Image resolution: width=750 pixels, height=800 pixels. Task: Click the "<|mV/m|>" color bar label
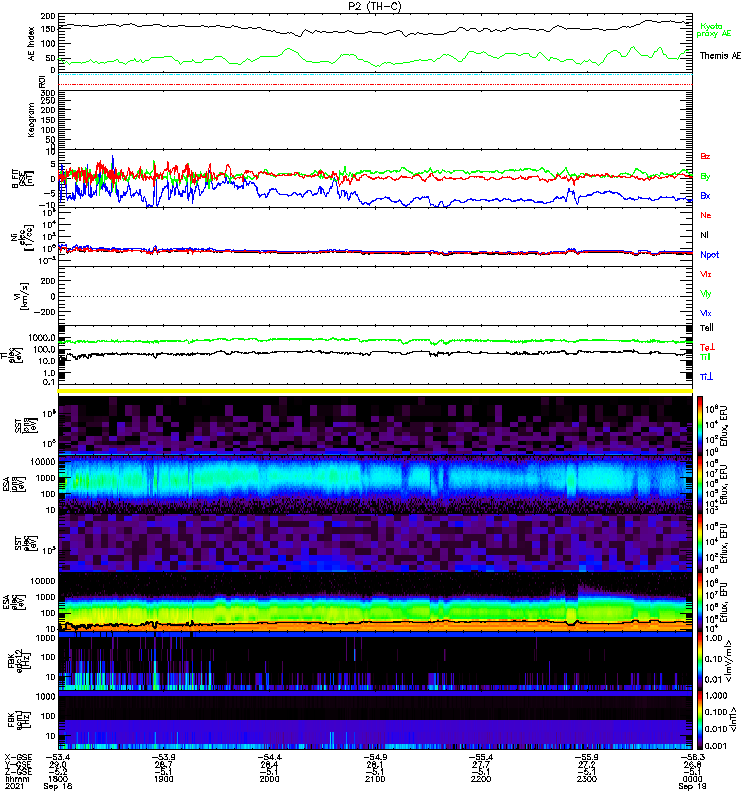[728, 661]
